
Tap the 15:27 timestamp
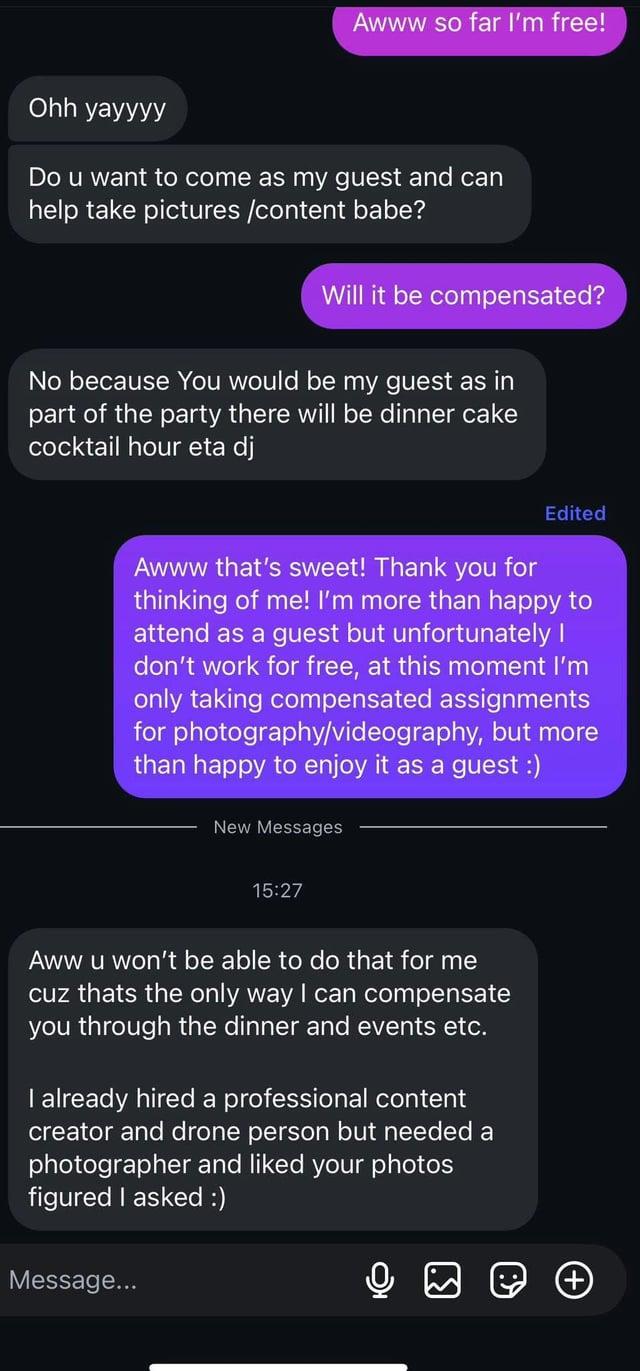tap(277, 889)
